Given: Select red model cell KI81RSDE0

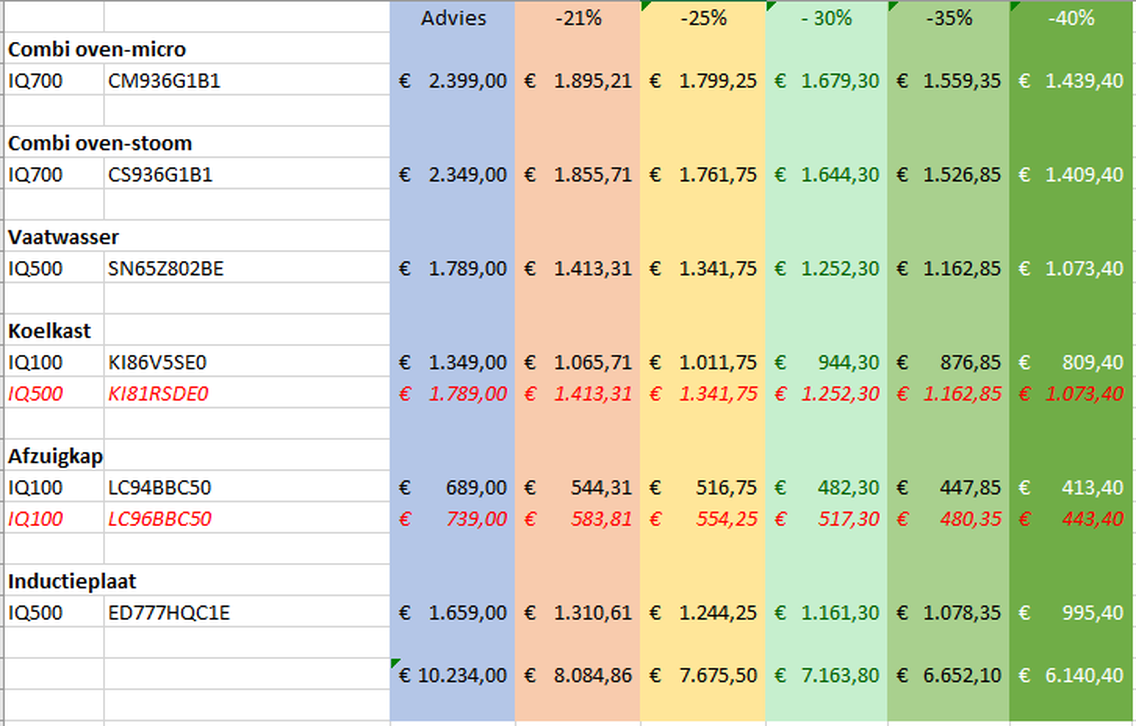Looking at the screenshot, I should 246,393.
